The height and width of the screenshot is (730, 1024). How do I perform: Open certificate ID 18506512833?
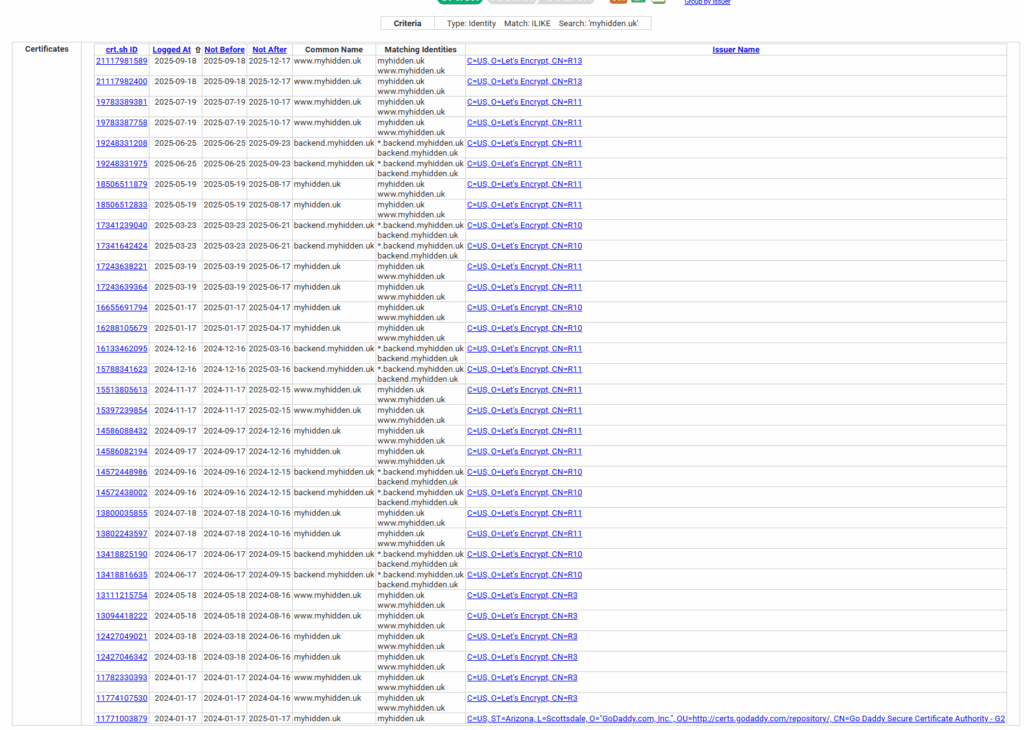(121, 205)
